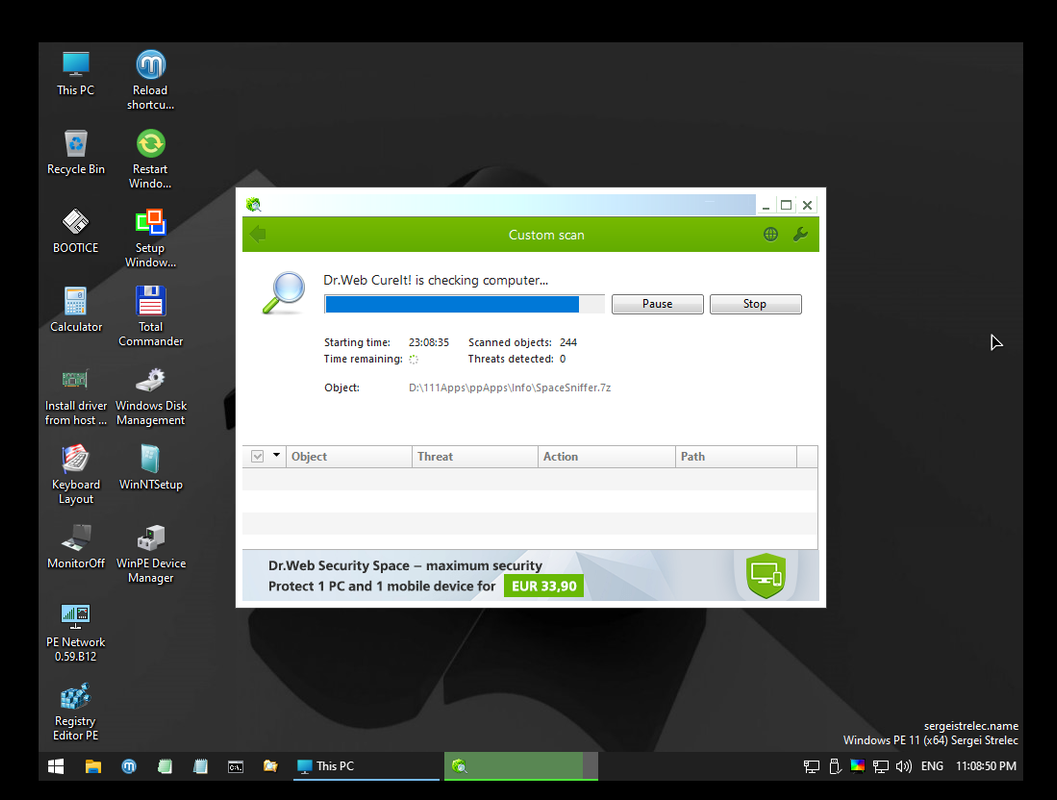The width and height of the screenshot is (1057, 800).
Task: Click the green back arrow in Dr.Web
Action: point(258,234)
